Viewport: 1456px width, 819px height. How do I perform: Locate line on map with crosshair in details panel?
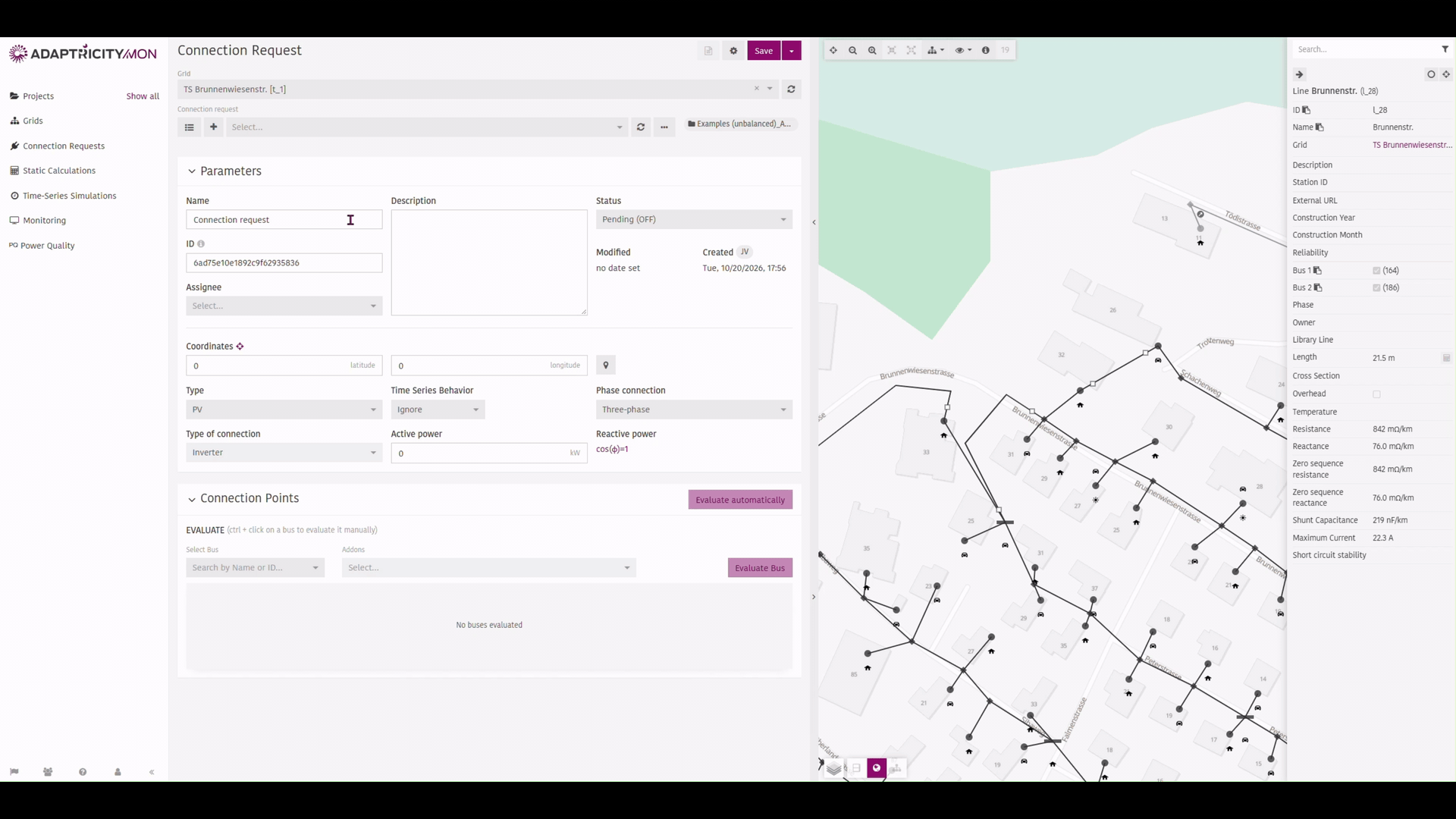coord(1446,74)
